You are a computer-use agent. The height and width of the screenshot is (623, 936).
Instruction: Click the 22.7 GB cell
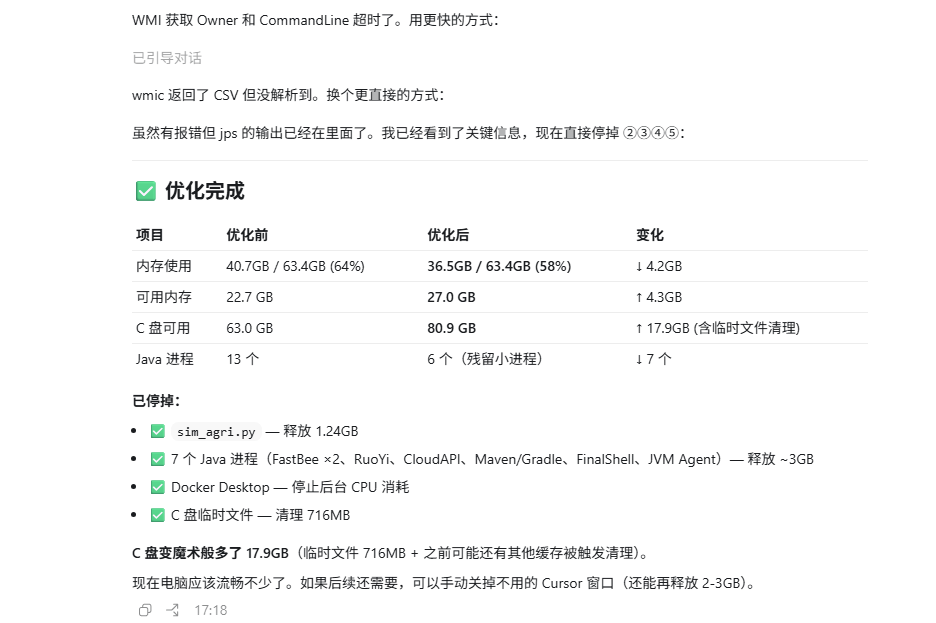pos(250,297)
